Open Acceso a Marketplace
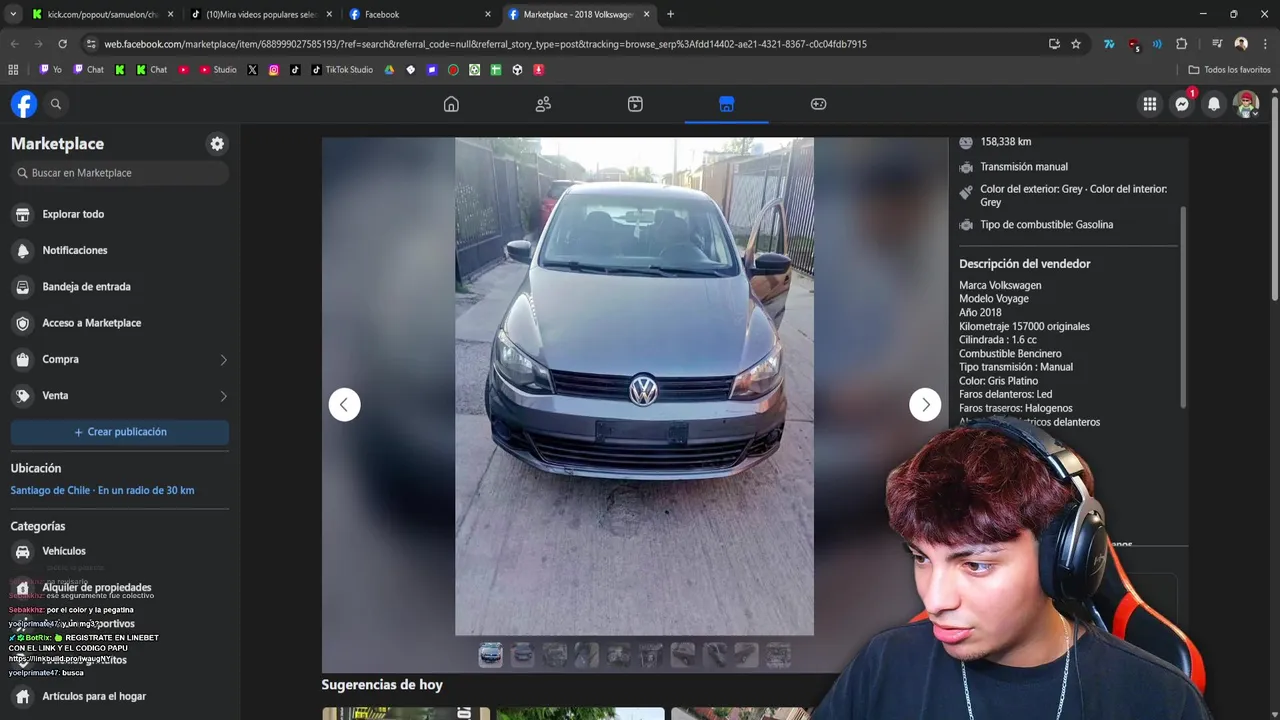The image size is (1280, 720). click(120, 323)
